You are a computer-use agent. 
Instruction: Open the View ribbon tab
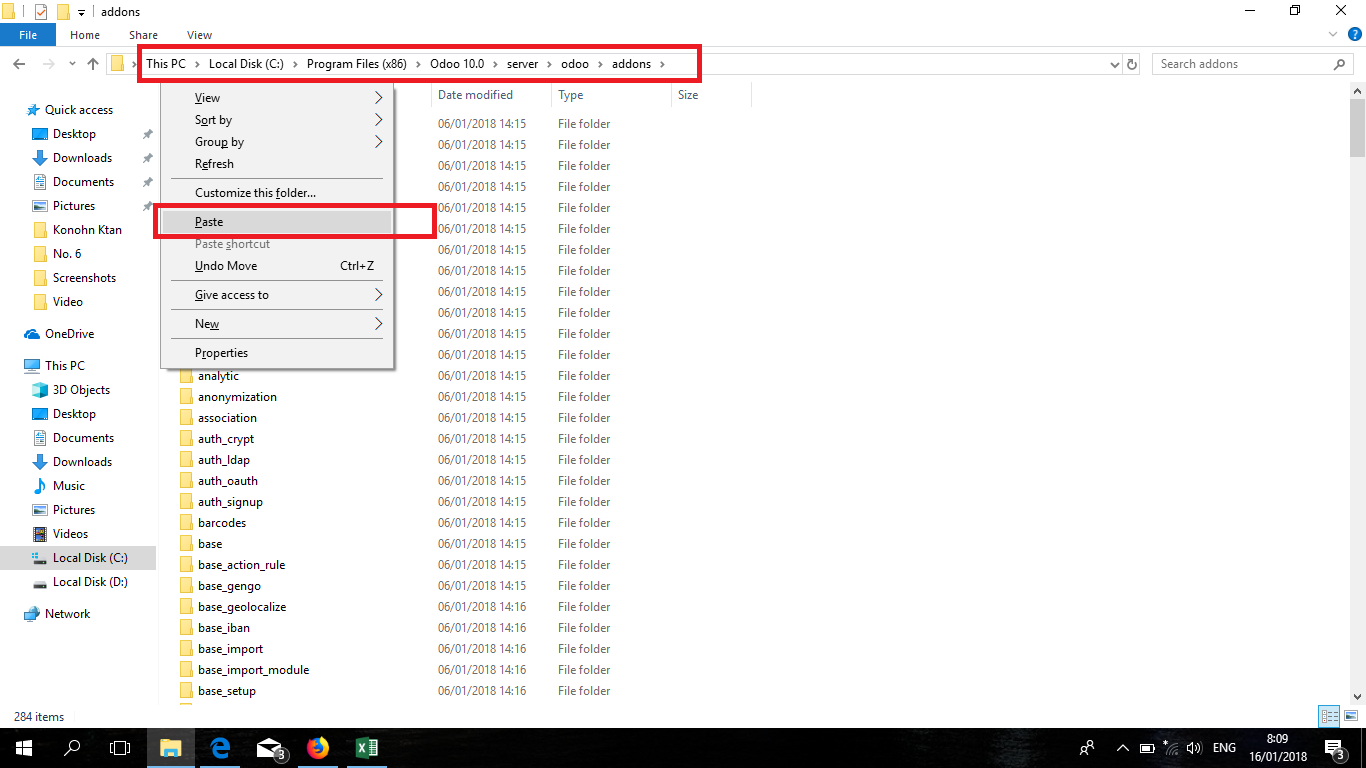(x=199, y=35)
